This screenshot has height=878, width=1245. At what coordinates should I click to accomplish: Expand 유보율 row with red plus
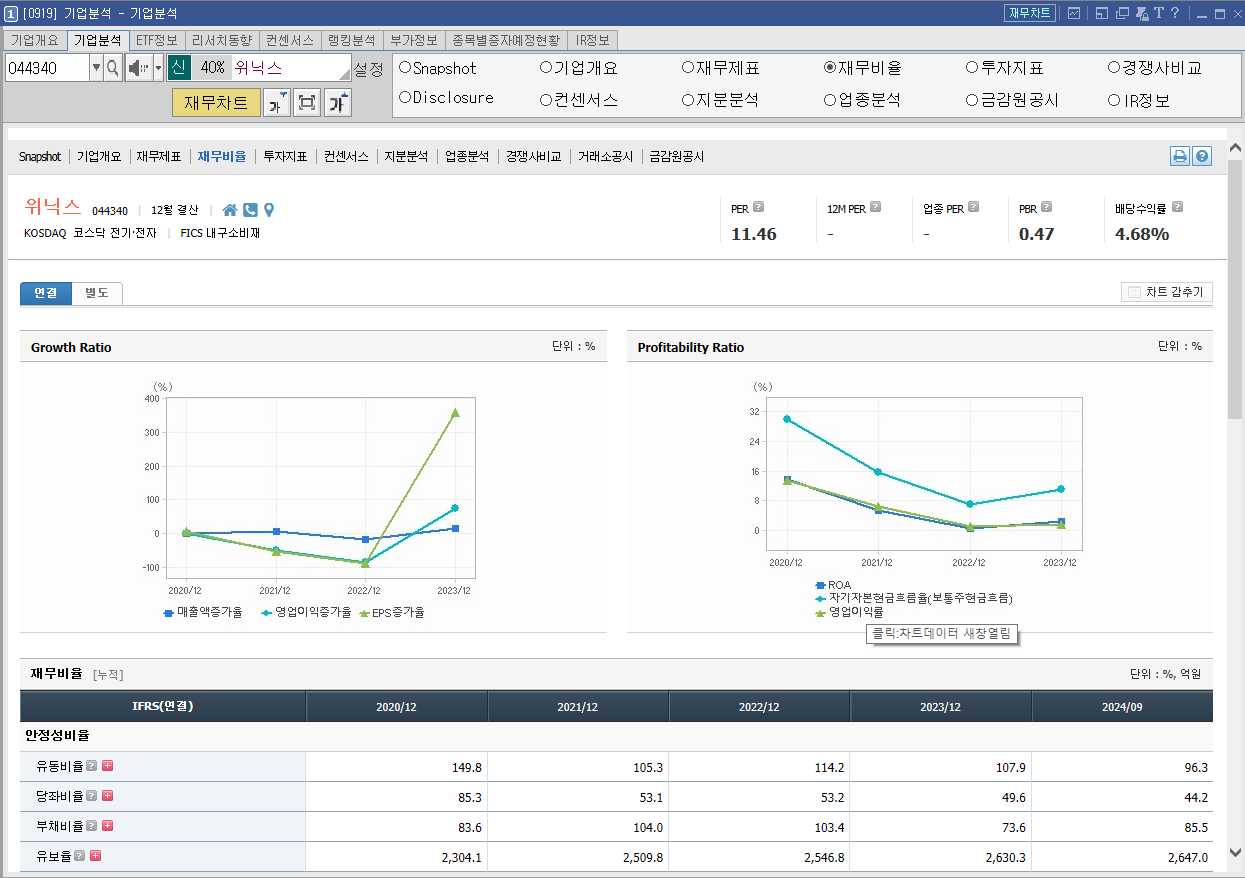point(96,856)
